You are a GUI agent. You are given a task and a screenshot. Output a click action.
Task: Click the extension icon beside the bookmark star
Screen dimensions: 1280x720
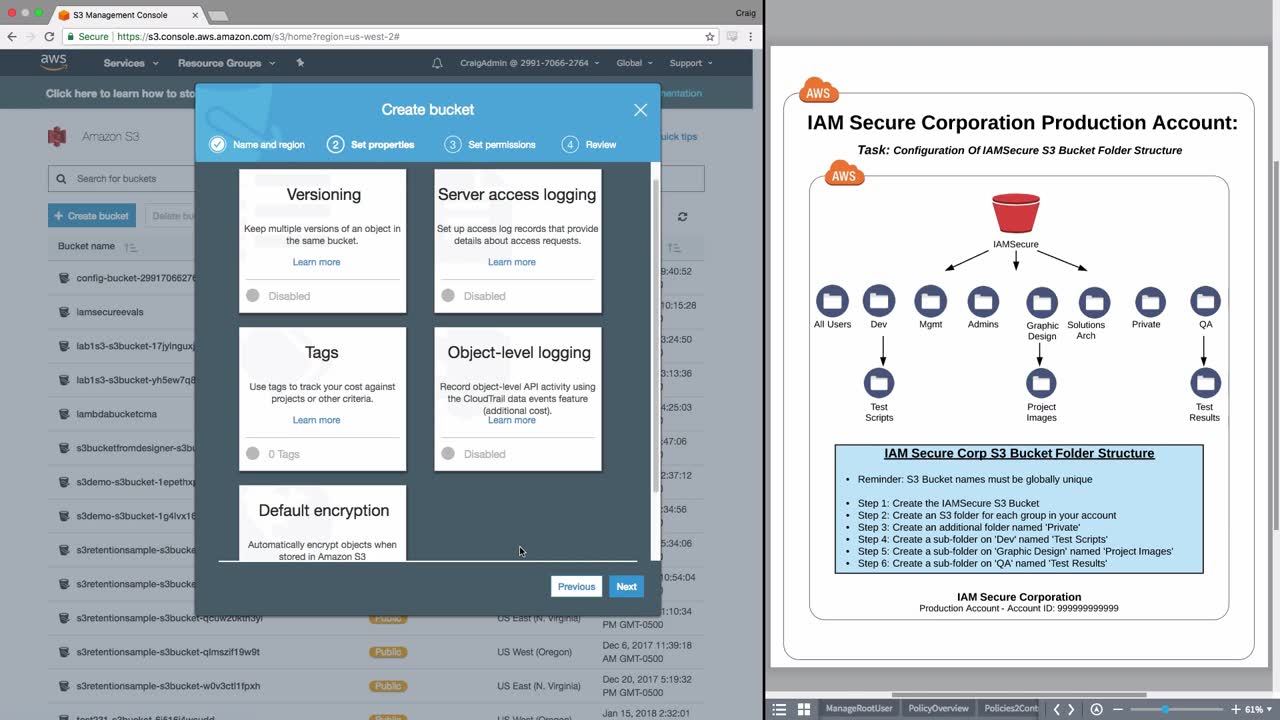[x=732, y=36]
